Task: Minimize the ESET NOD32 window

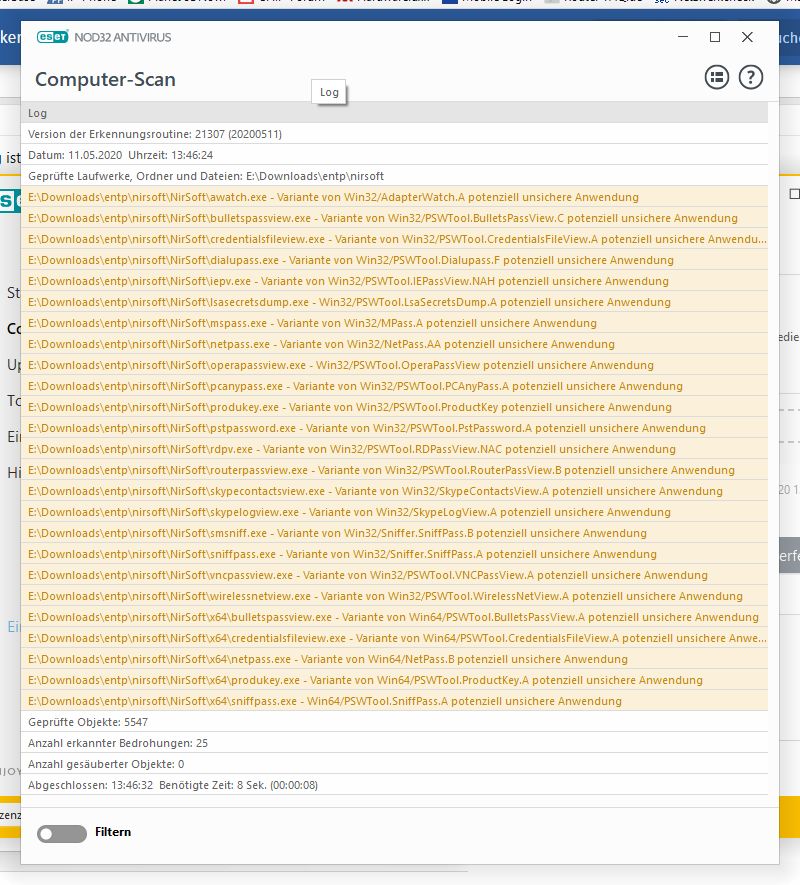Action: coord(683,37)
